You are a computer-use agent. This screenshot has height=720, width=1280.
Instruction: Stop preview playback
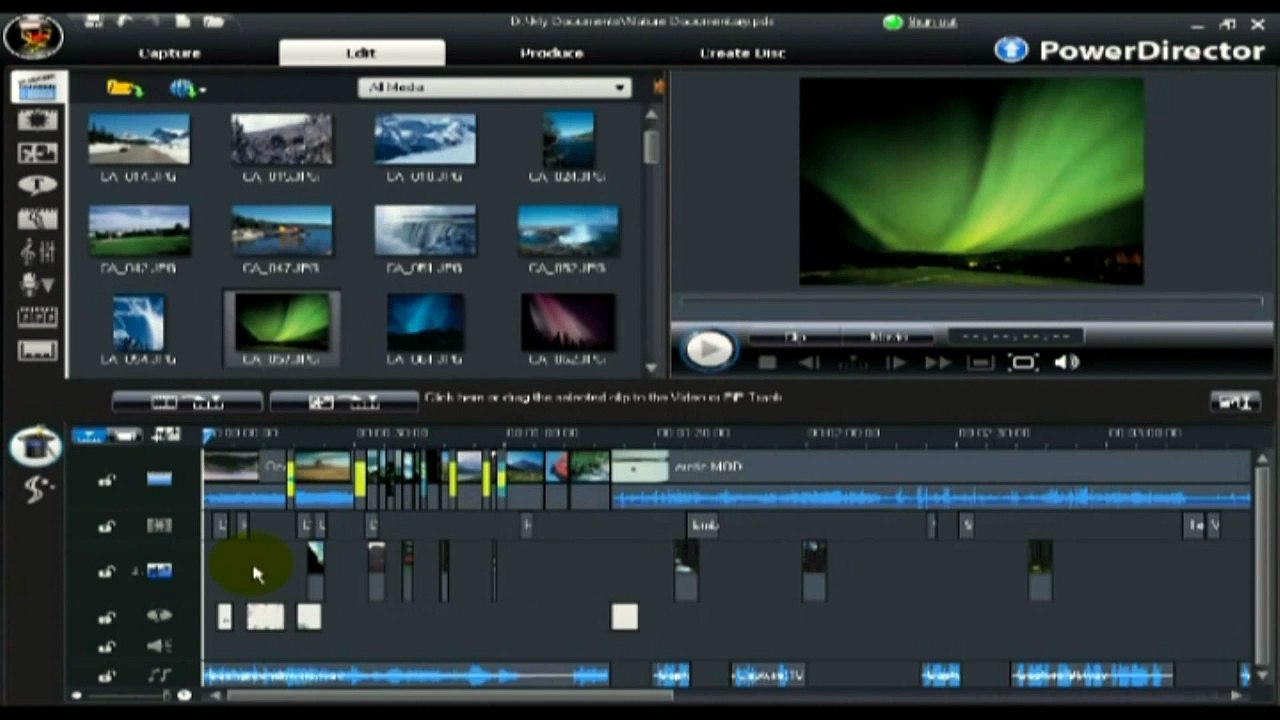(x=767, y=362)
